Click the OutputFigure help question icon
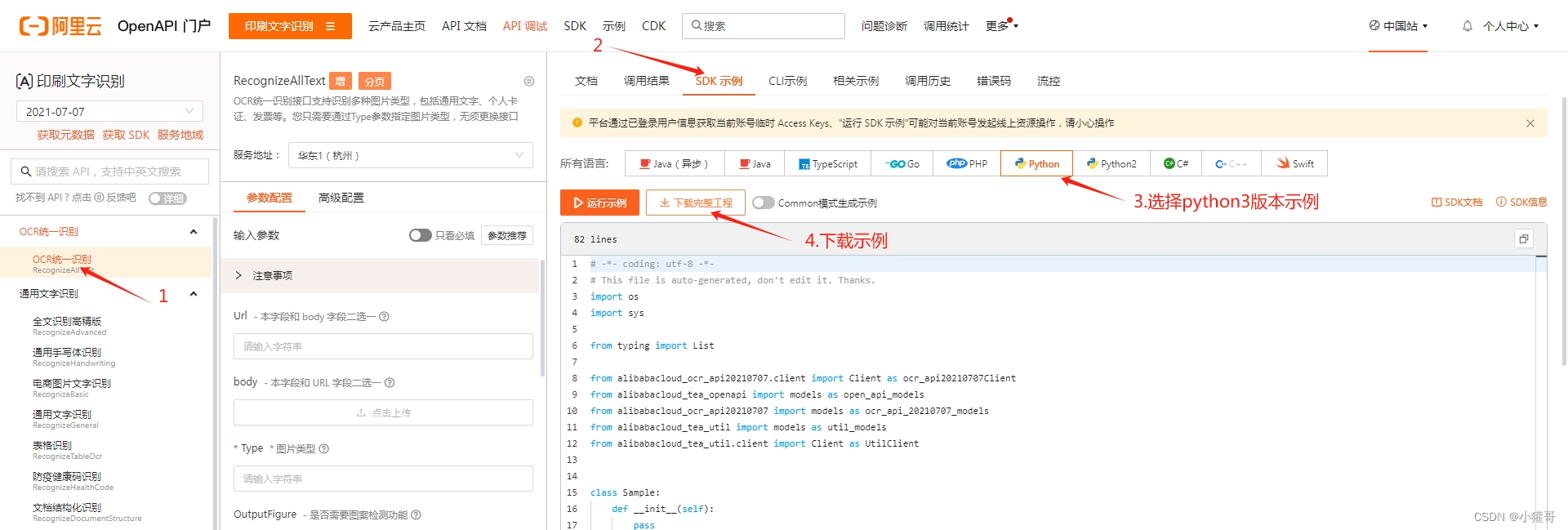The width and height of the screenshot is (1568, 530). pos(416,515)
